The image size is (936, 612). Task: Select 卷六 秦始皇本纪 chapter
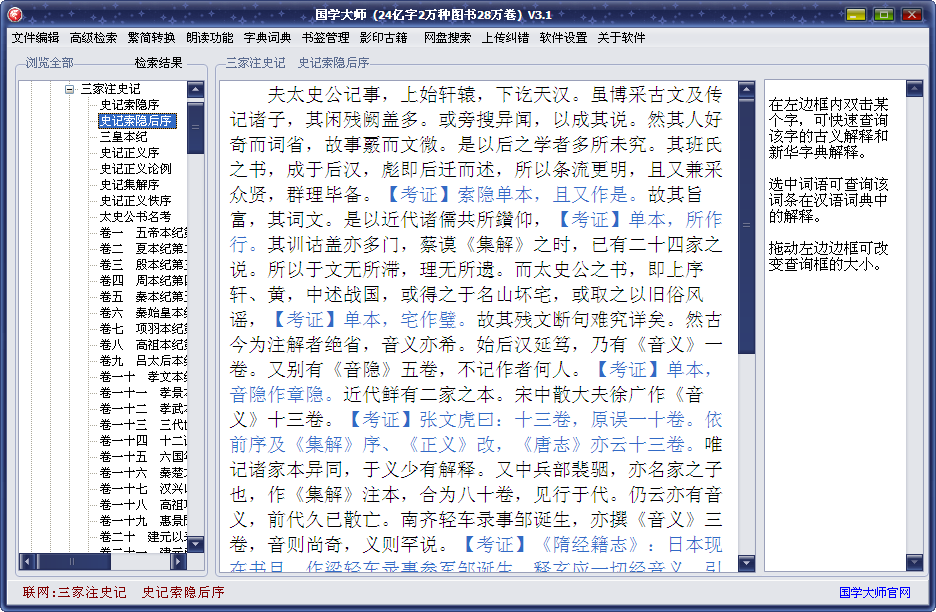click(x=143, y=313)
